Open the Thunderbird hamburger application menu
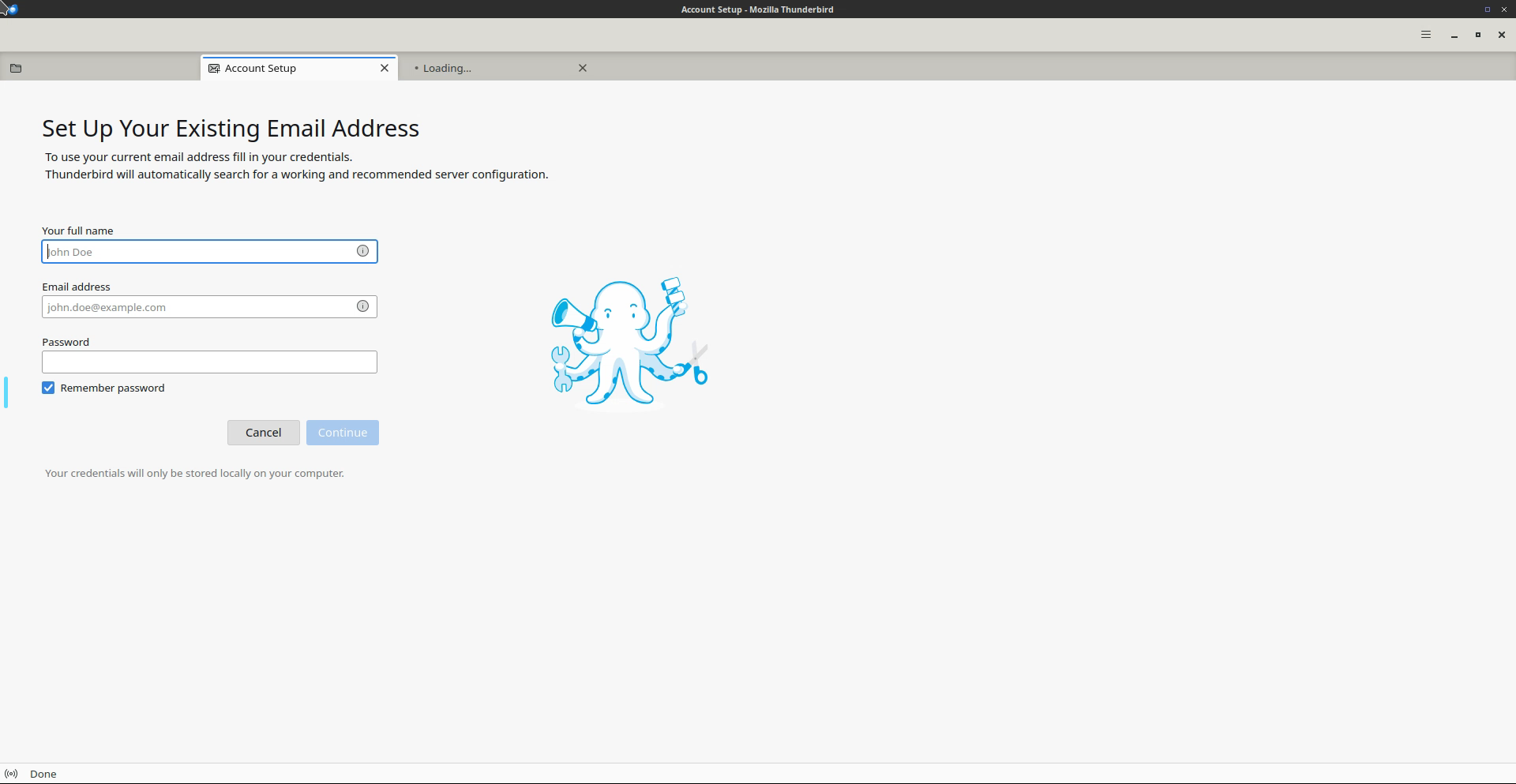 [x=1425, y=35]
